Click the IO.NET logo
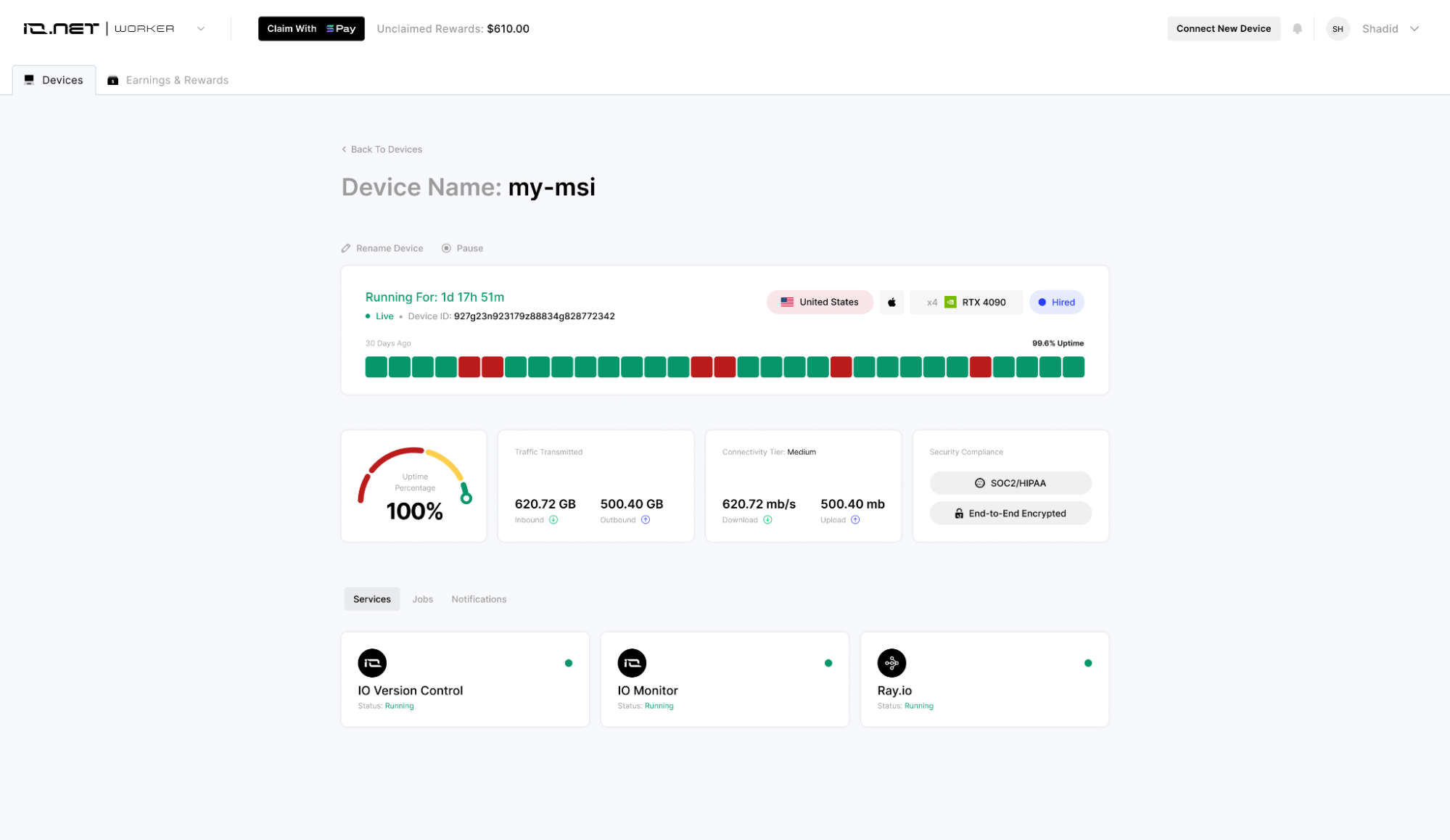Viewport: 1450px width, 840px height. click(61, 28)
